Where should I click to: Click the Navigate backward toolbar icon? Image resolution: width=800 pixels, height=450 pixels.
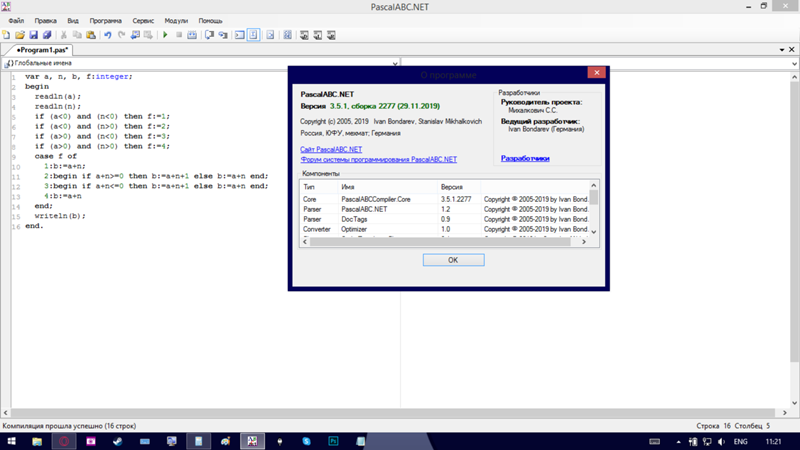[x=135, y=35]
